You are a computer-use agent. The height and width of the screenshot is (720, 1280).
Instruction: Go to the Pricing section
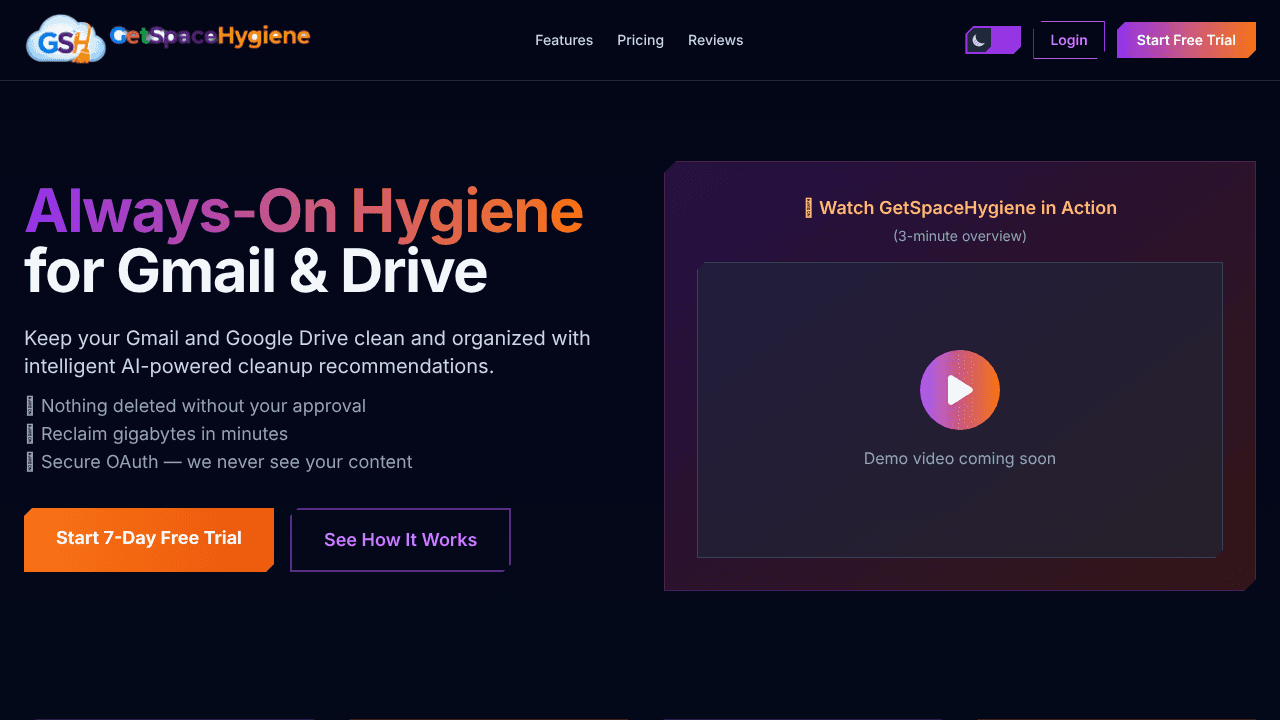(x=640, y=40)
